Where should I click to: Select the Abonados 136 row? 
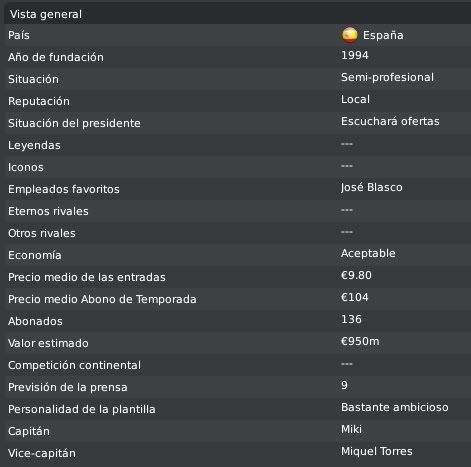point(237,321)
